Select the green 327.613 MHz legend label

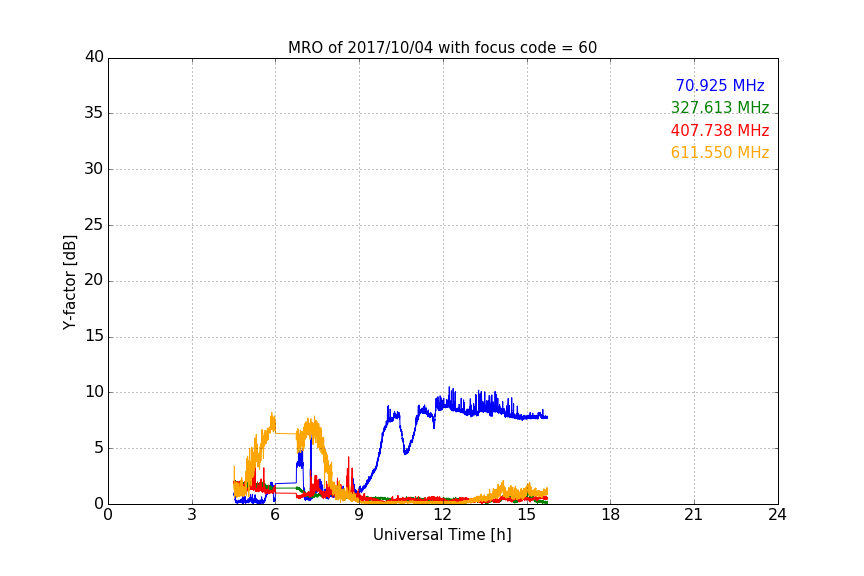(720, 107)
